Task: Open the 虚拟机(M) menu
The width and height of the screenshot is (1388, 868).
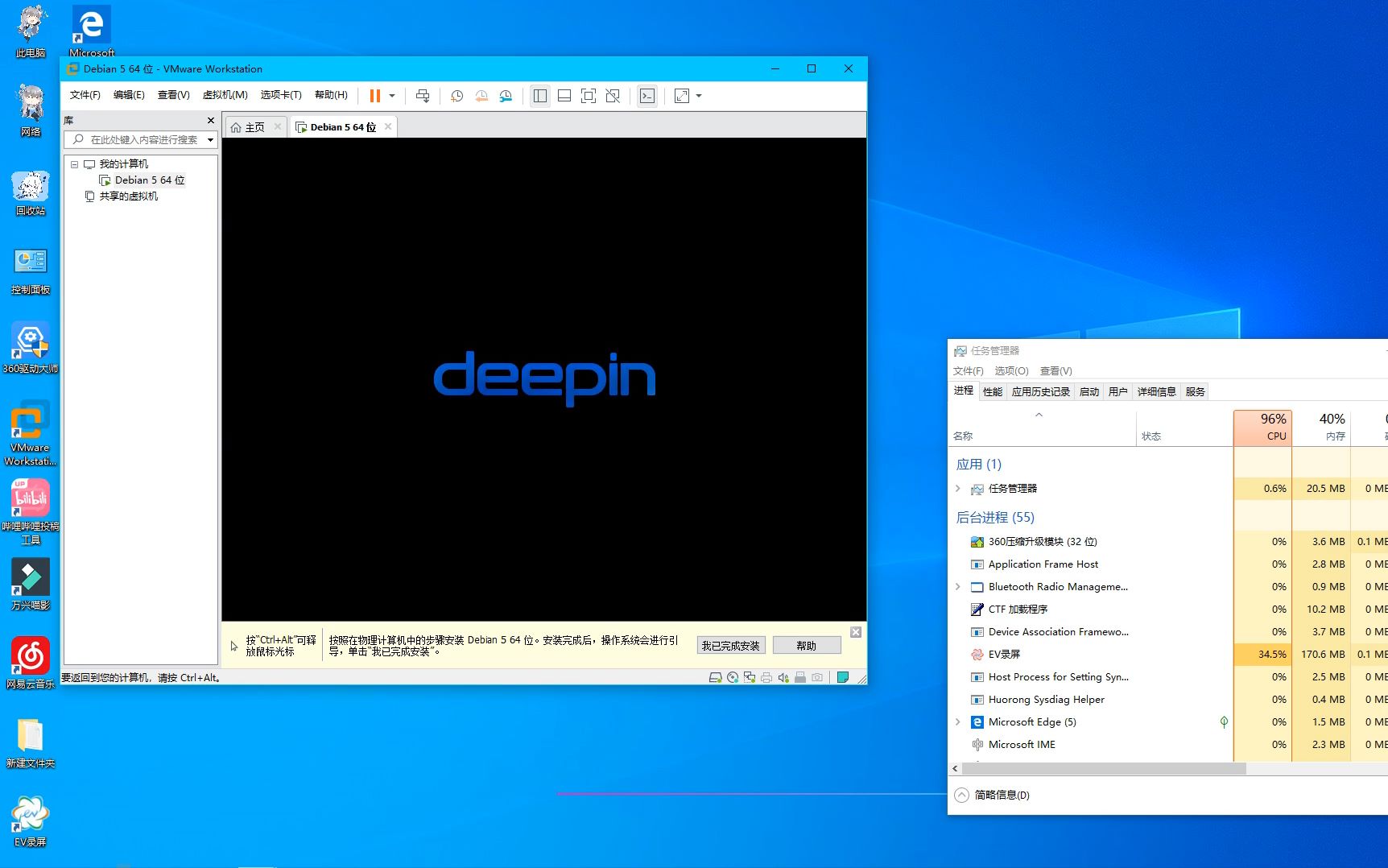Action: pyautogui.click(x=225, y=95)
